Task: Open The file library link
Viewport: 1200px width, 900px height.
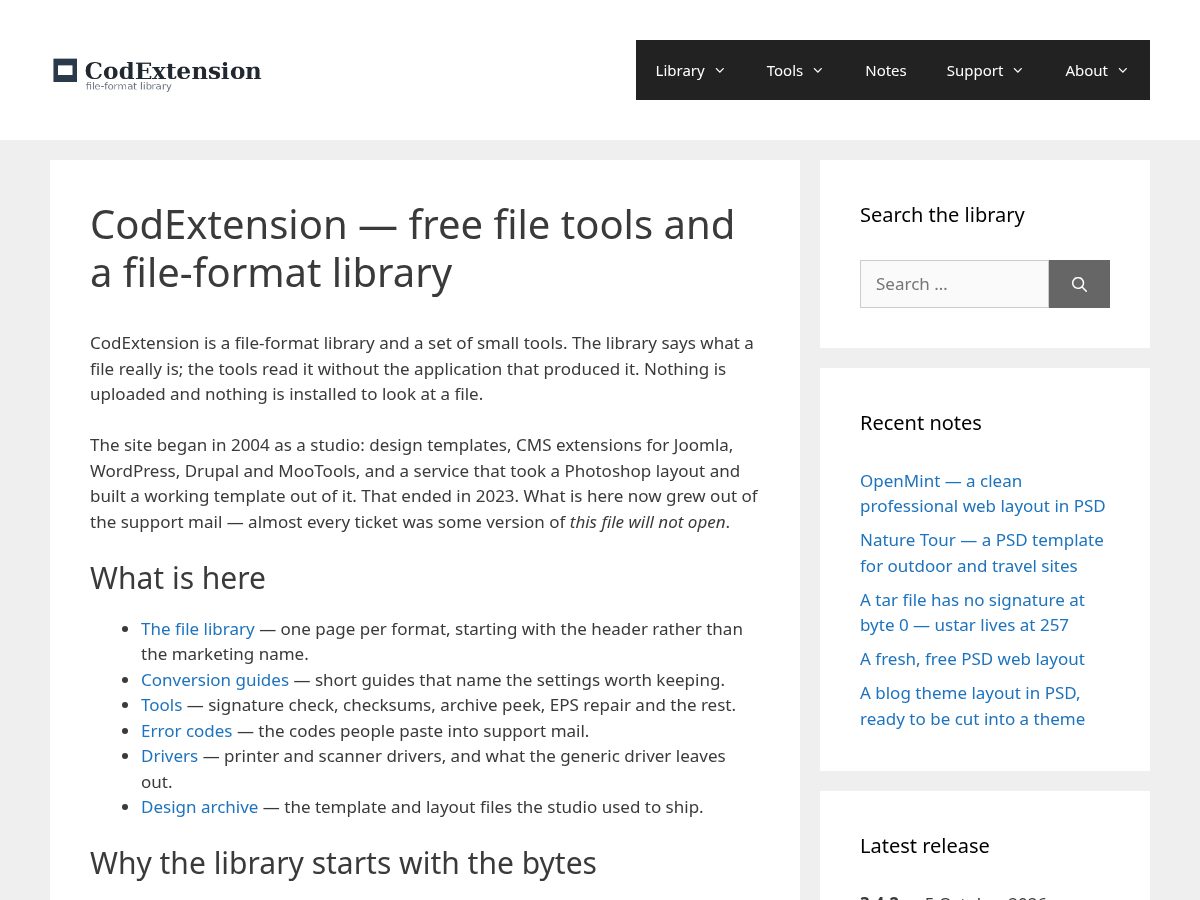Action: (x=198, y=629)
